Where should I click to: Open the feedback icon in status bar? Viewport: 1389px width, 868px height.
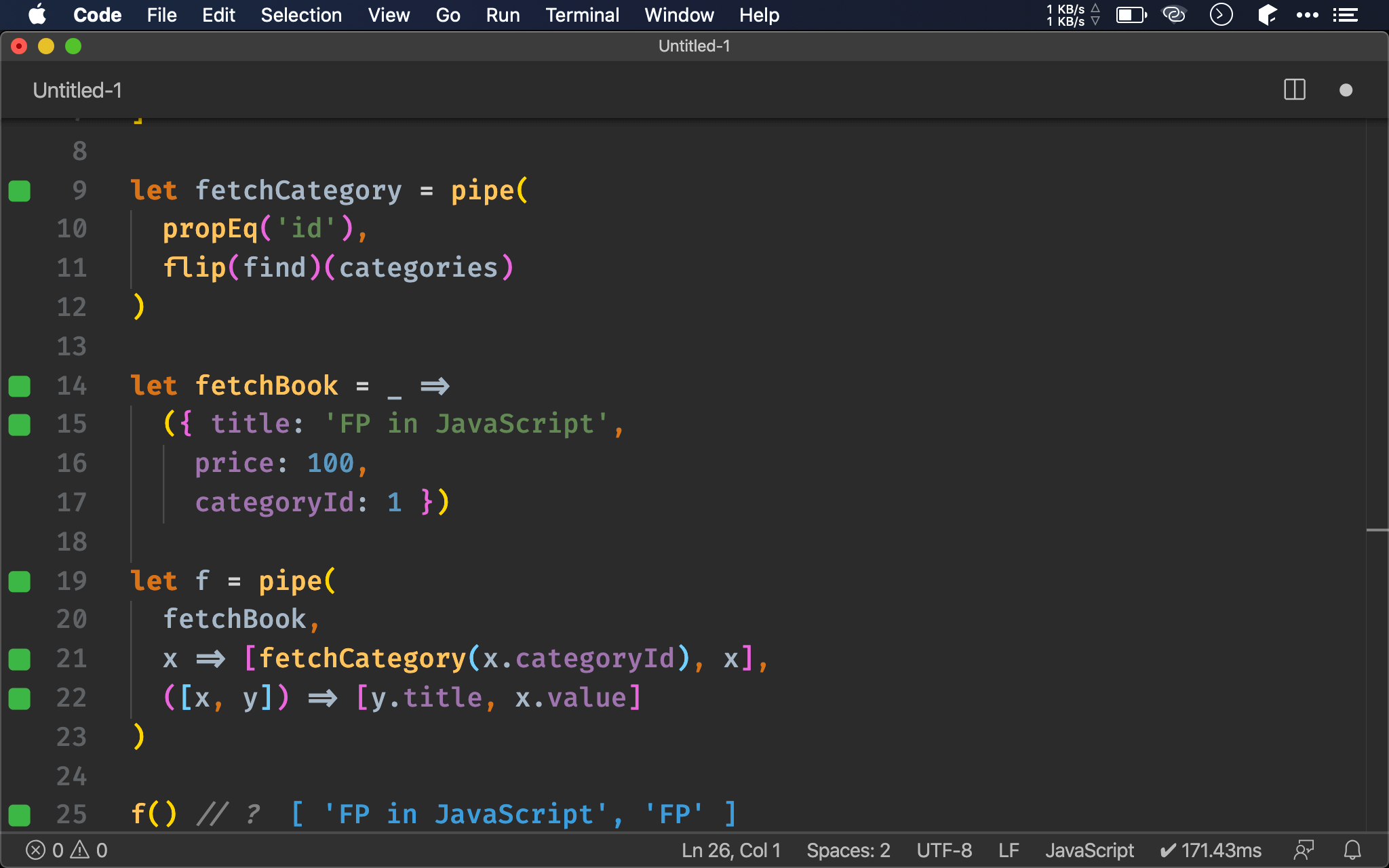click(1304, 850)
